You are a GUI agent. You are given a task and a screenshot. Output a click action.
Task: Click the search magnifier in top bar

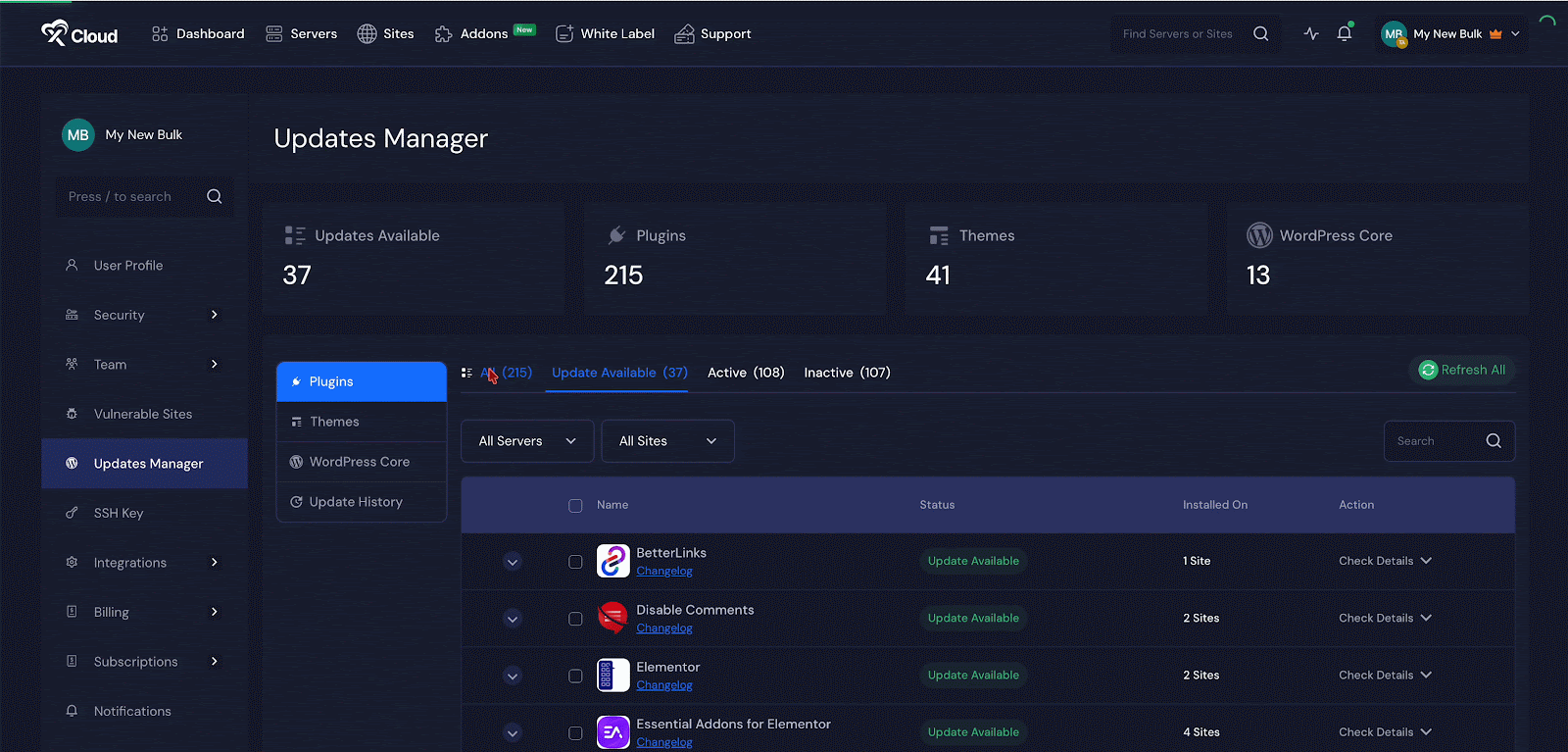click(x=1260, y=33)
